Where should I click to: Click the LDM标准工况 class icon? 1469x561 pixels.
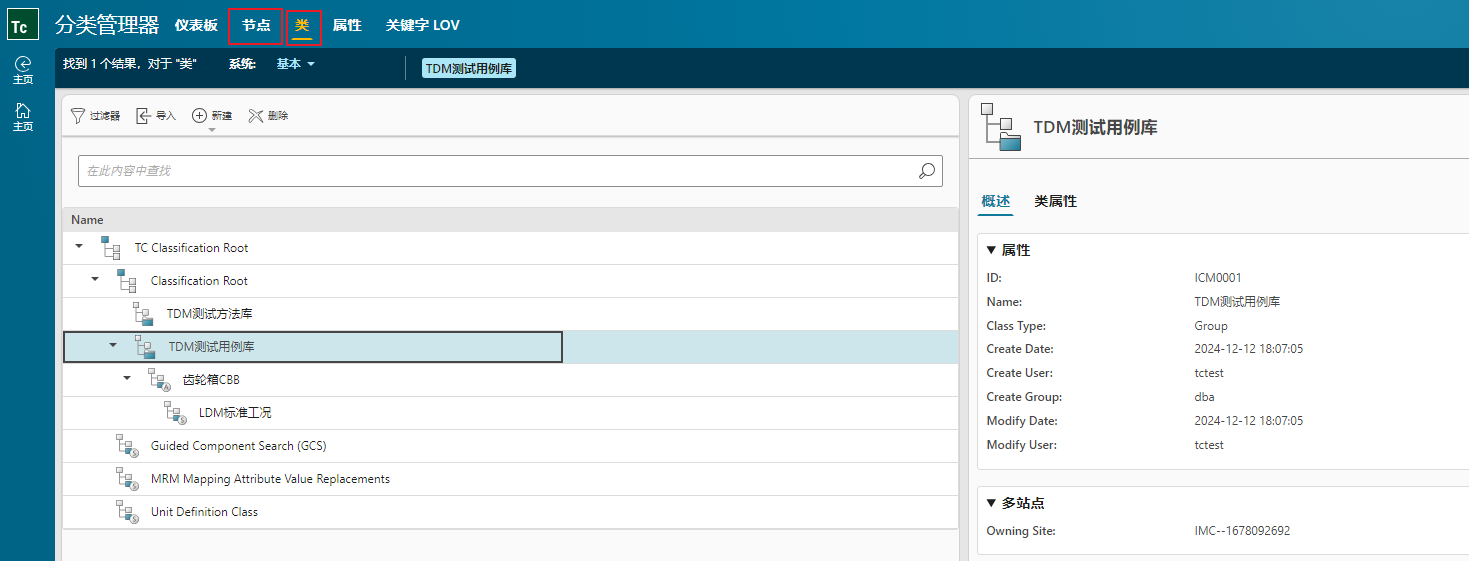pos(175,413)
